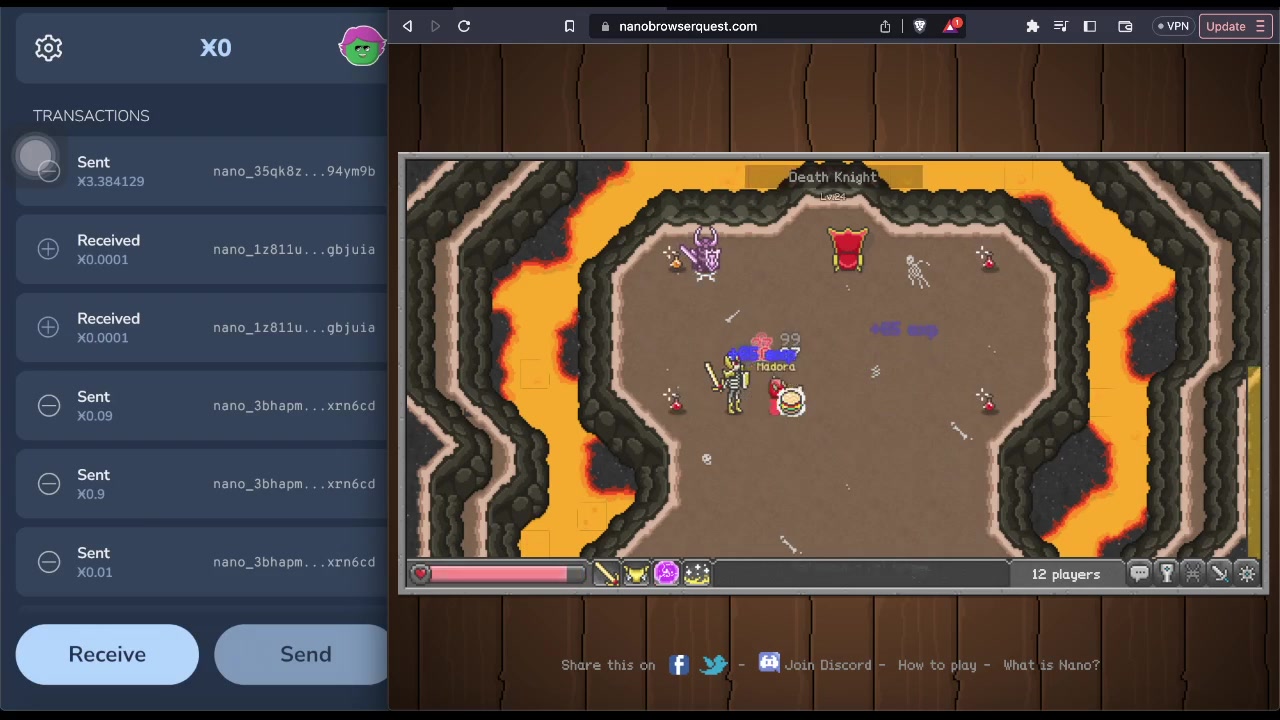Click the X0 wallet balance

(215, 47)
